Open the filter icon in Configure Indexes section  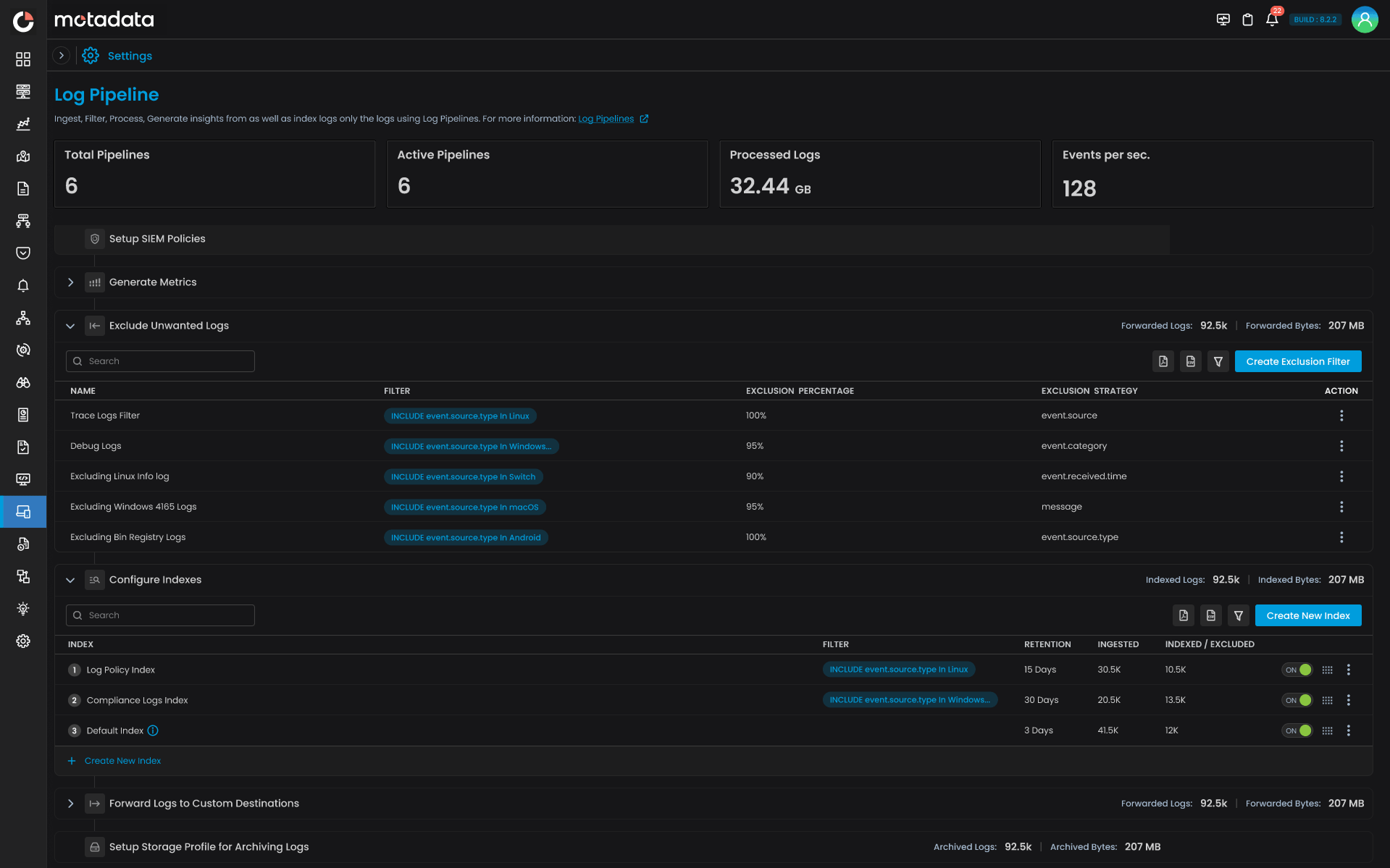(x=1238, y=615)
